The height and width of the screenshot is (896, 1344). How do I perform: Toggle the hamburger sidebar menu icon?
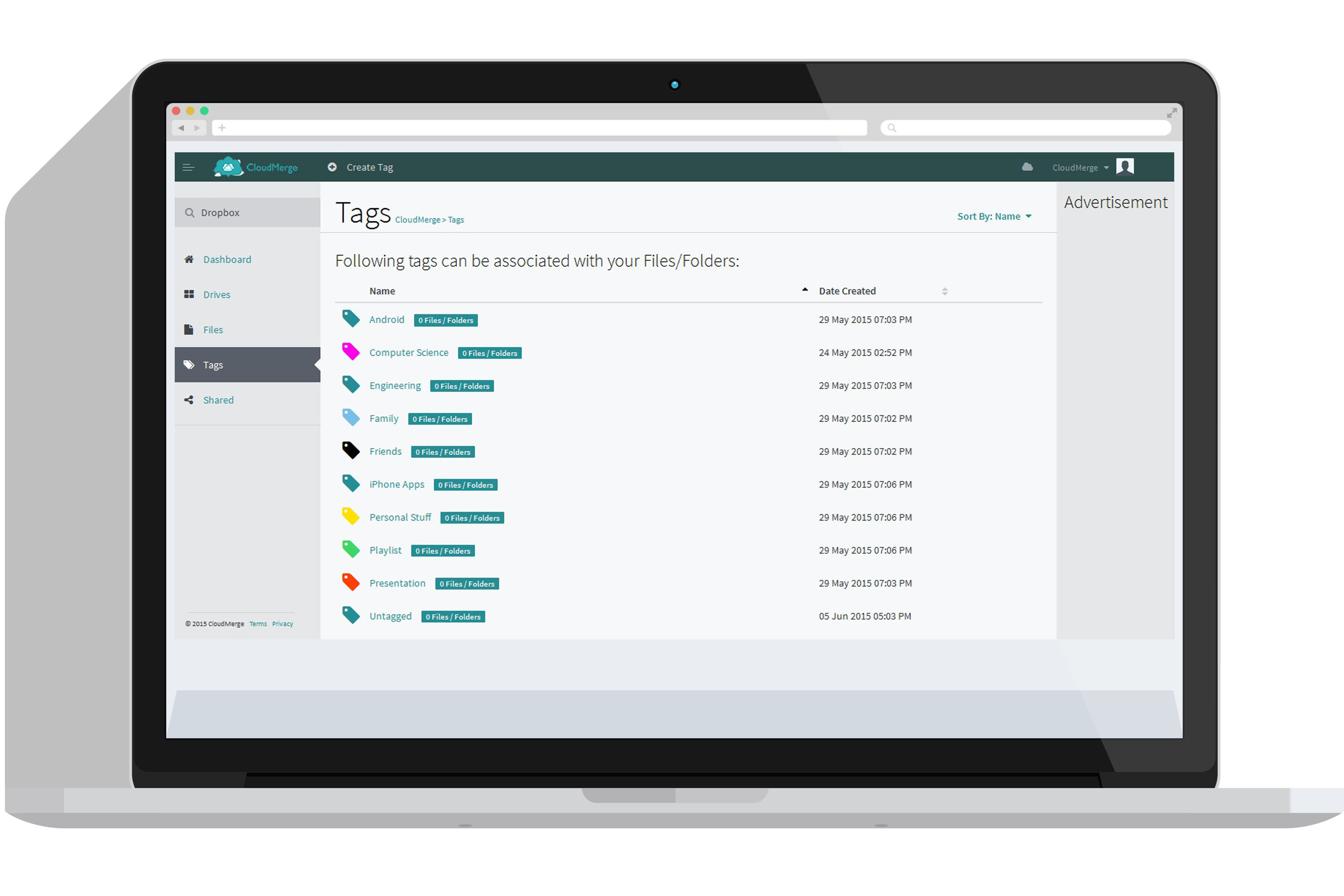pos(188,168)
